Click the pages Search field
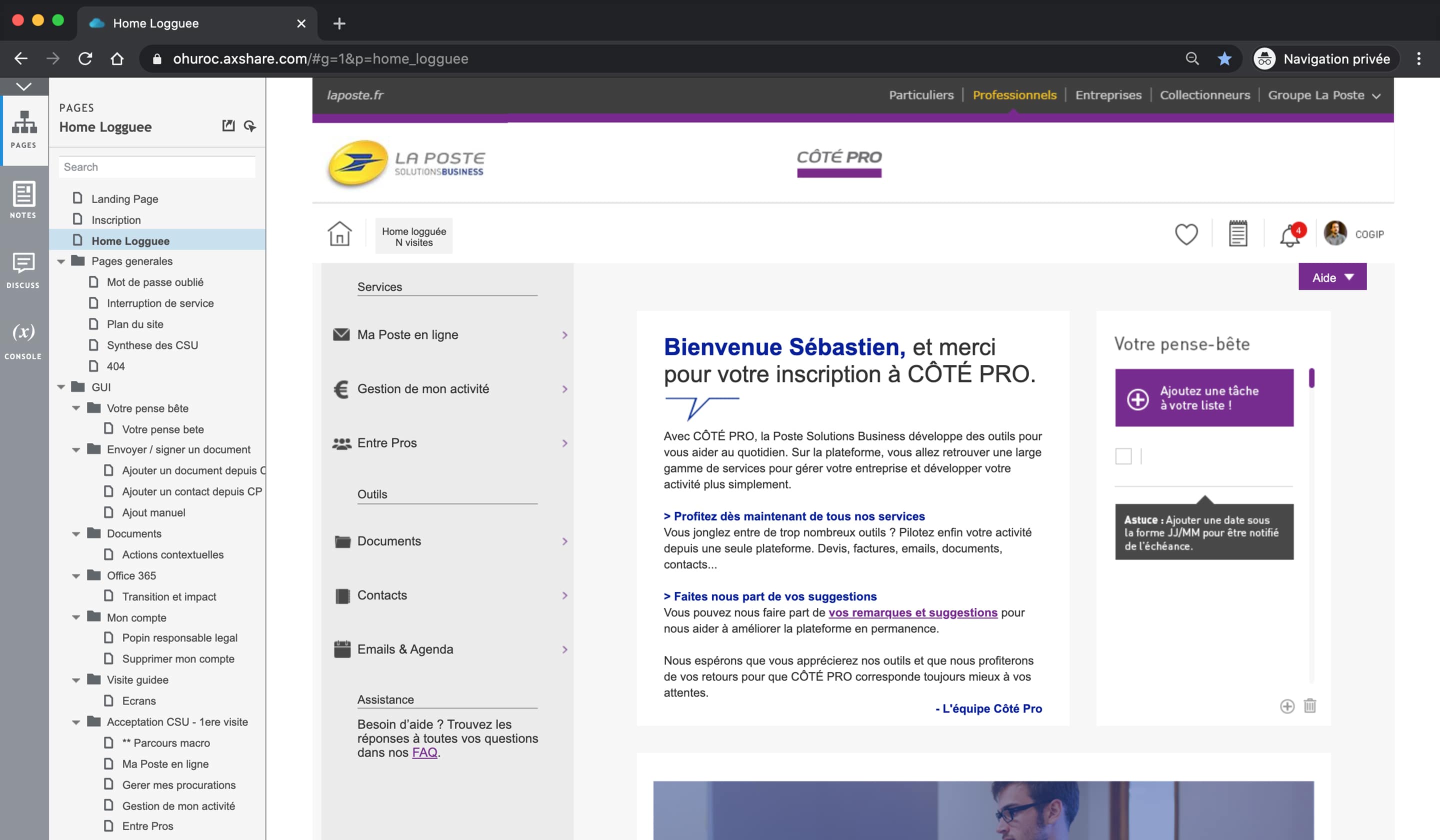This screenshot has width=1440, height=840. pos(156,167)
